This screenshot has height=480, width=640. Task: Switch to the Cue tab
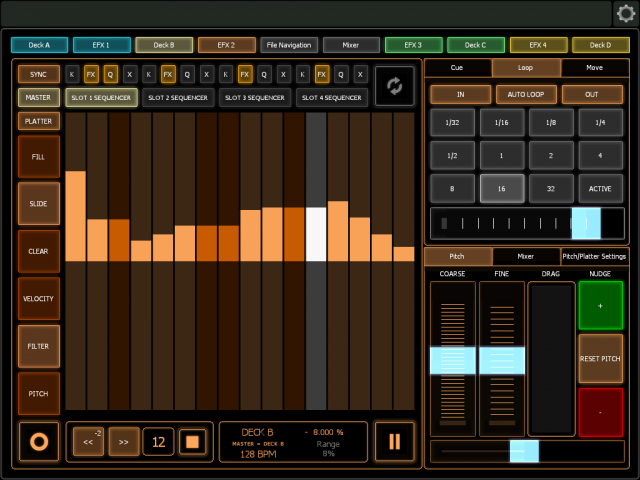457,68
